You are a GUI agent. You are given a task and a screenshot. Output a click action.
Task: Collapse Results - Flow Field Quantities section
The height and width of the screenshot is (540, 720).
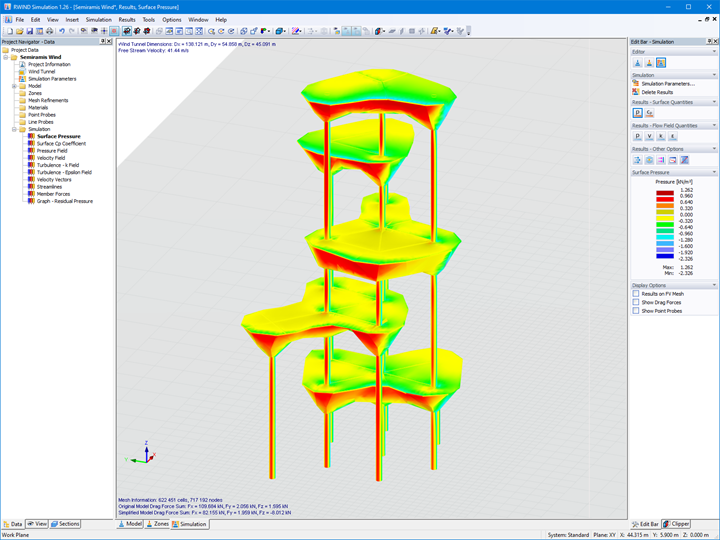(714, 125)
